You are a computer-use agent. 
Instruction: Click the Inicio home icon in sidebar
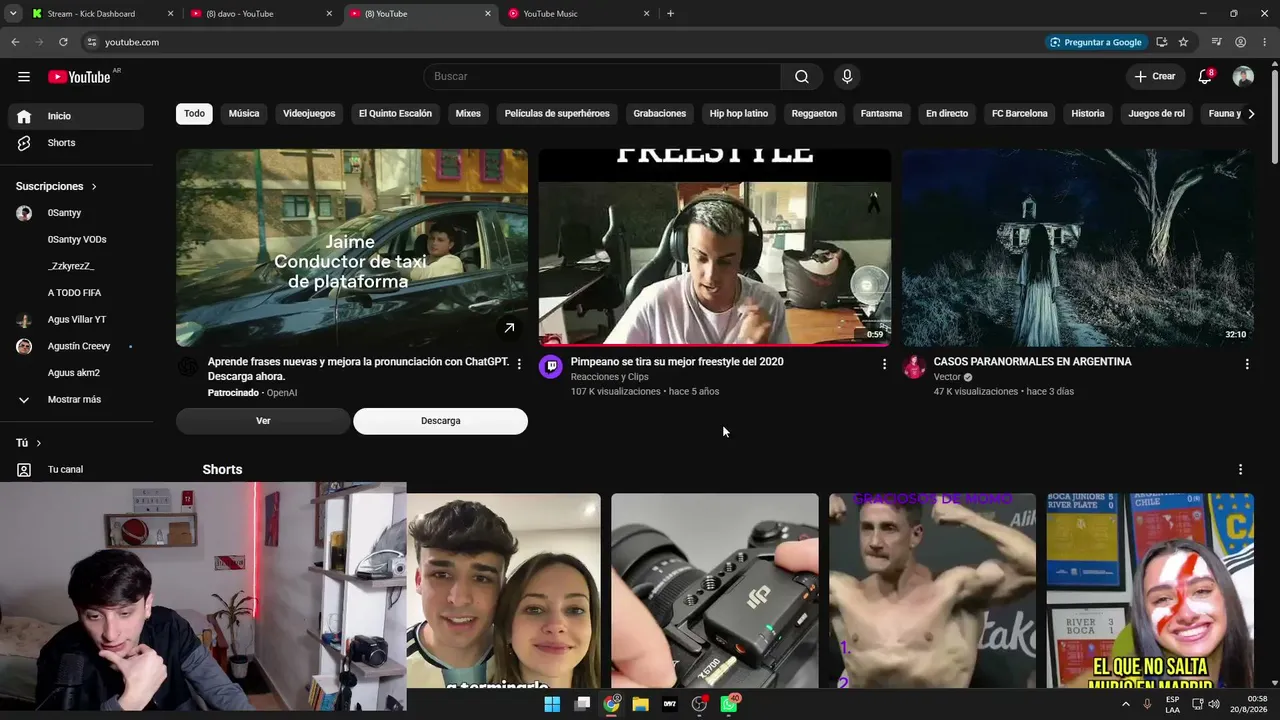coord(24,116)
